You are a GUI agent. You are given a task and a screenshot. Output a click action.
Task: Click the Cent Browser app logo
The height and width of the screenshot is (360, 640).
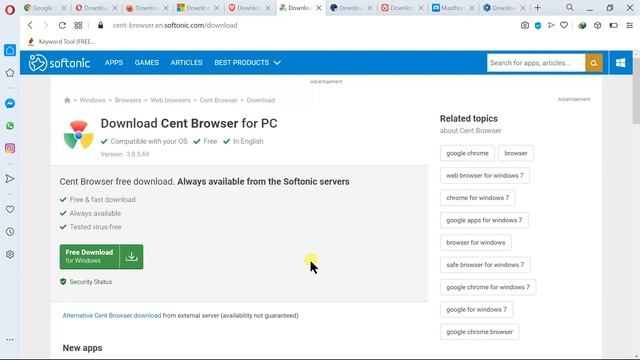[x=78, y=135]
